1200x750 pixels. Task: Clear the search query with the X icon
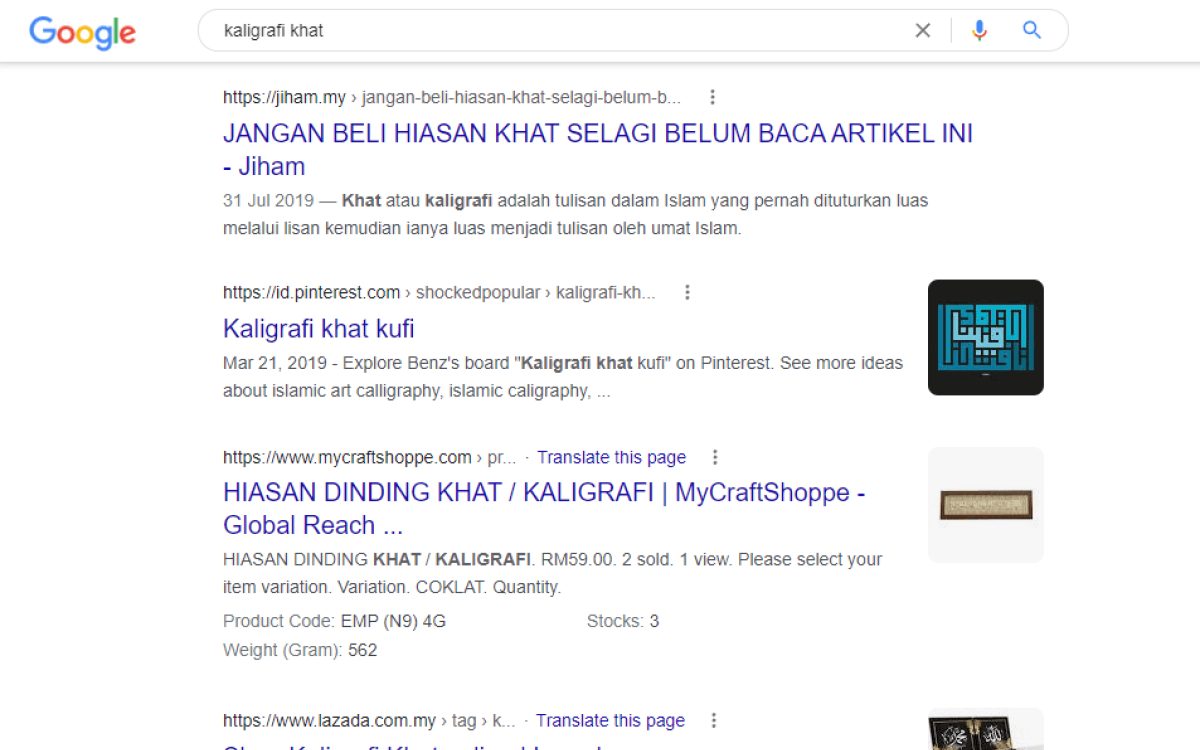pos(923,31)
